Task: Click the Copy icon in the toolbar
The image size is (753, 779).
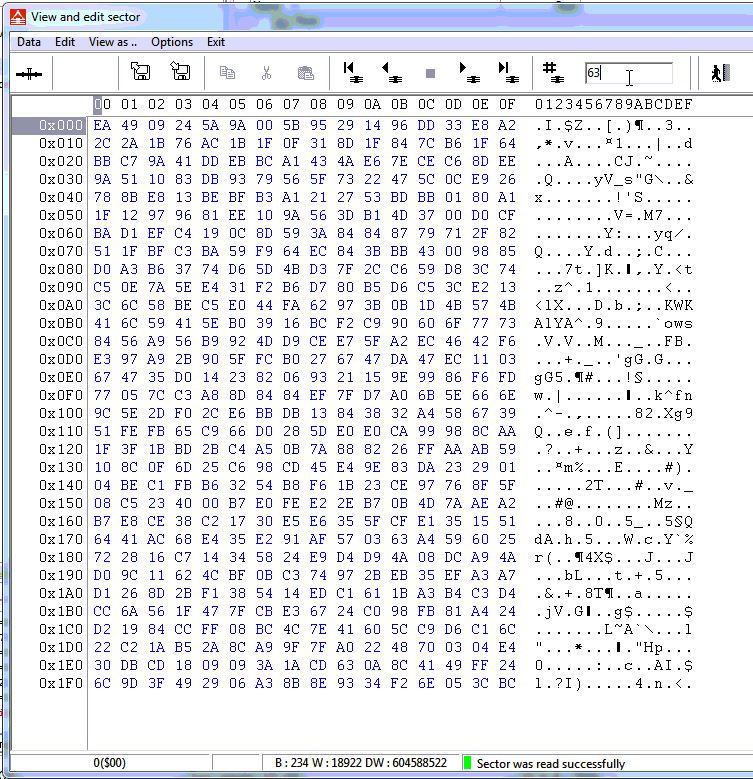Action: pos(227,73)
